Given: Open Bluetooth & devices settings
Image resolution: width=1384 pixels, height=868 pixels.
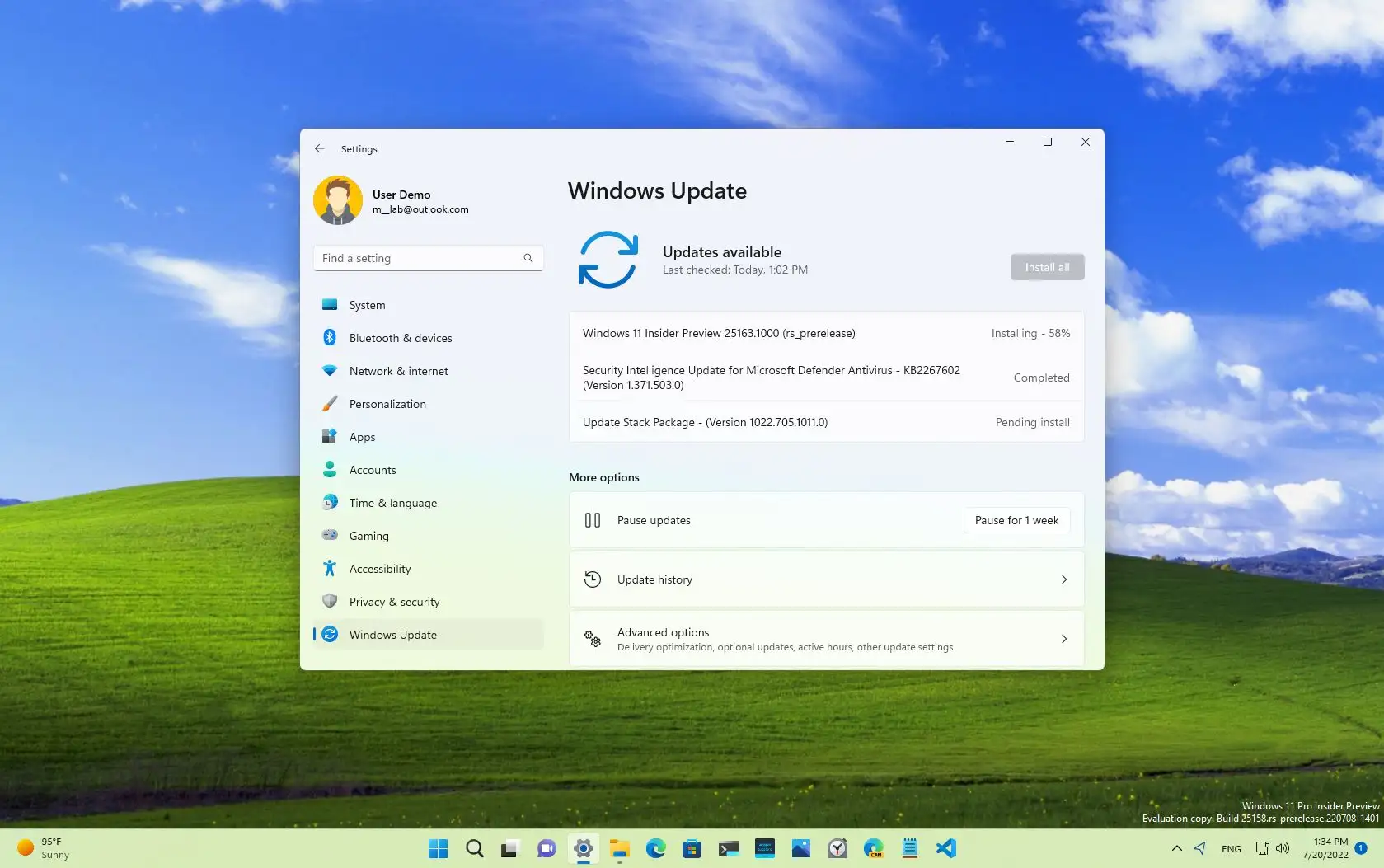Looking at the screenshot, I should (x=428, y=338).
